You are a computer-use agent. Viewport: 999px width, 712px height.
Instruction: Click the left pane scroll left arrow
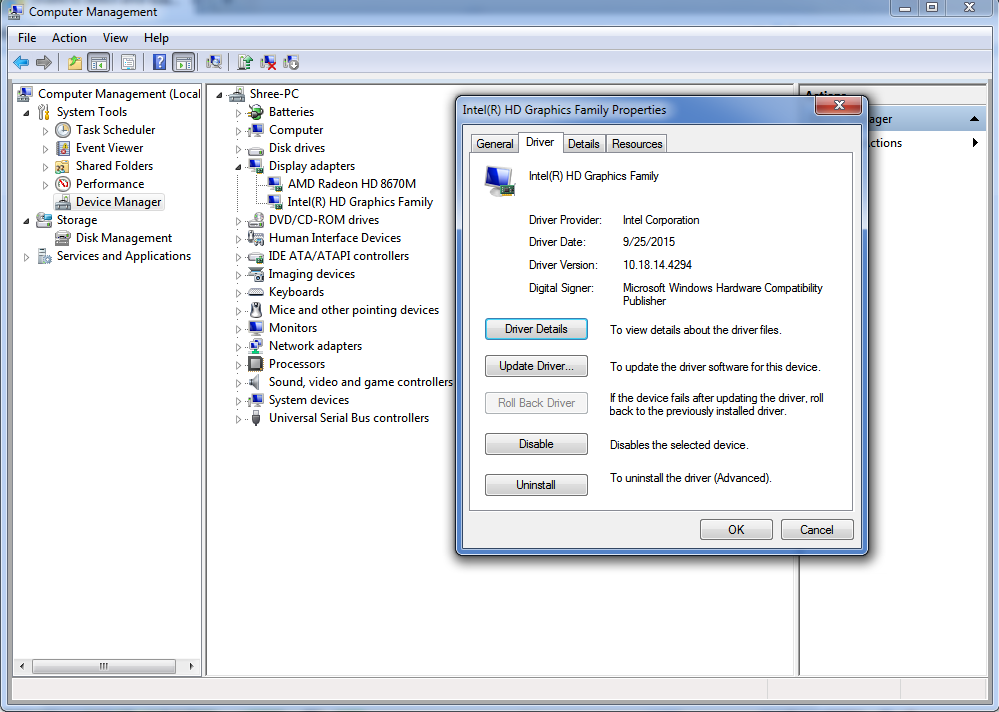coord(22,666)
